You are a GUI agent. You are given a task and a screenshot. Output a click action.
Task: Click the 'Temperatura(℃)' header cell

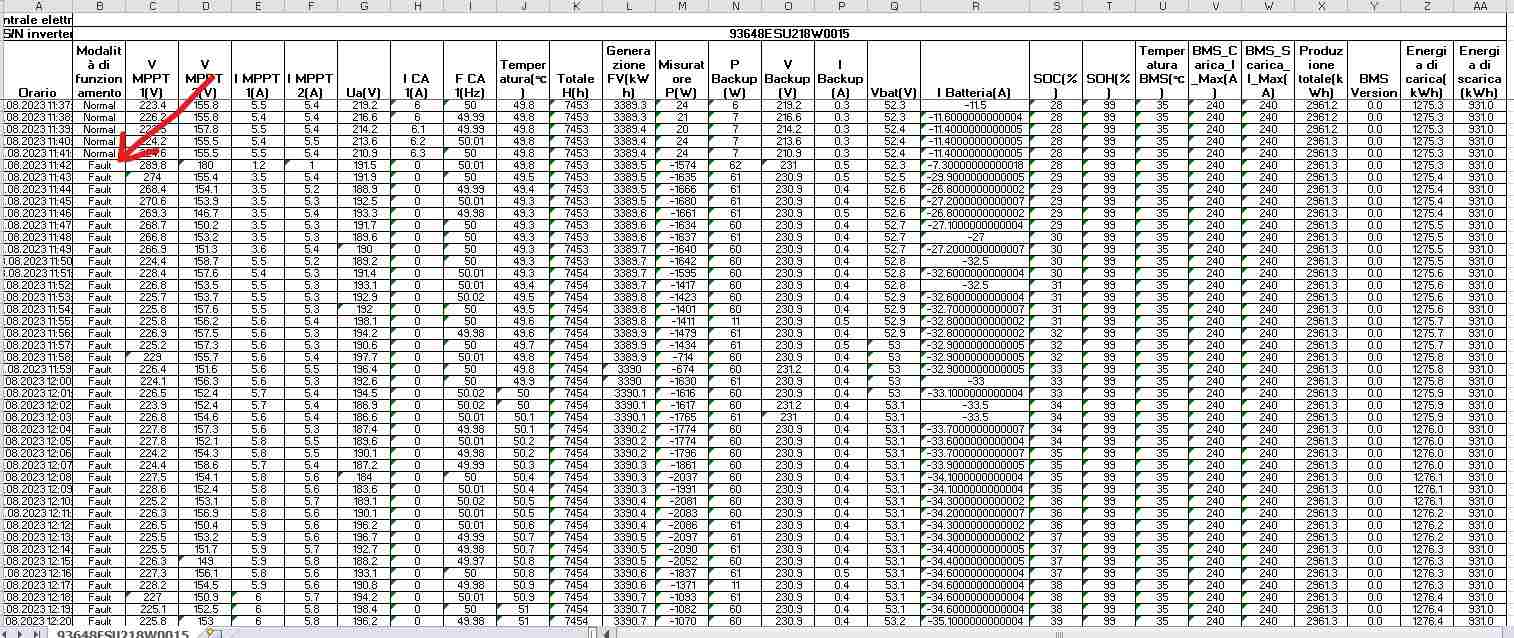[523, 69]
